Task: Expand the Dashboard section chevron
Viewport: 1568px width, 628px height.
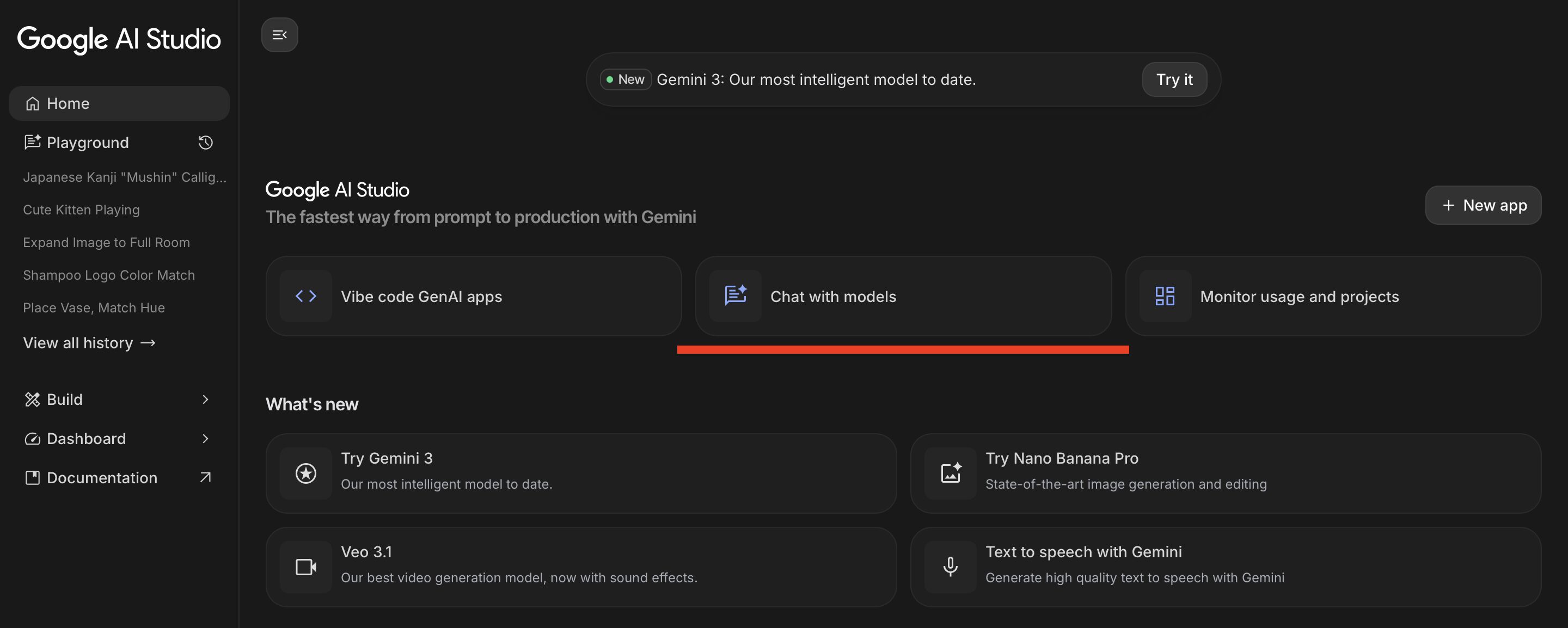Action: click(205, 439)
